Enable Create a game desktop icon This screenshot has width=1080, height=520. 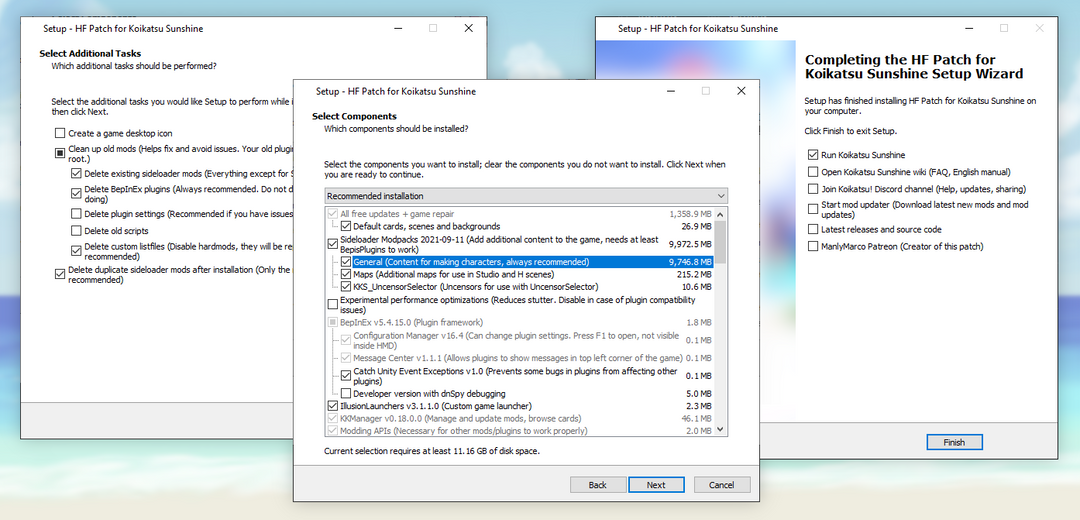(60, 133)
